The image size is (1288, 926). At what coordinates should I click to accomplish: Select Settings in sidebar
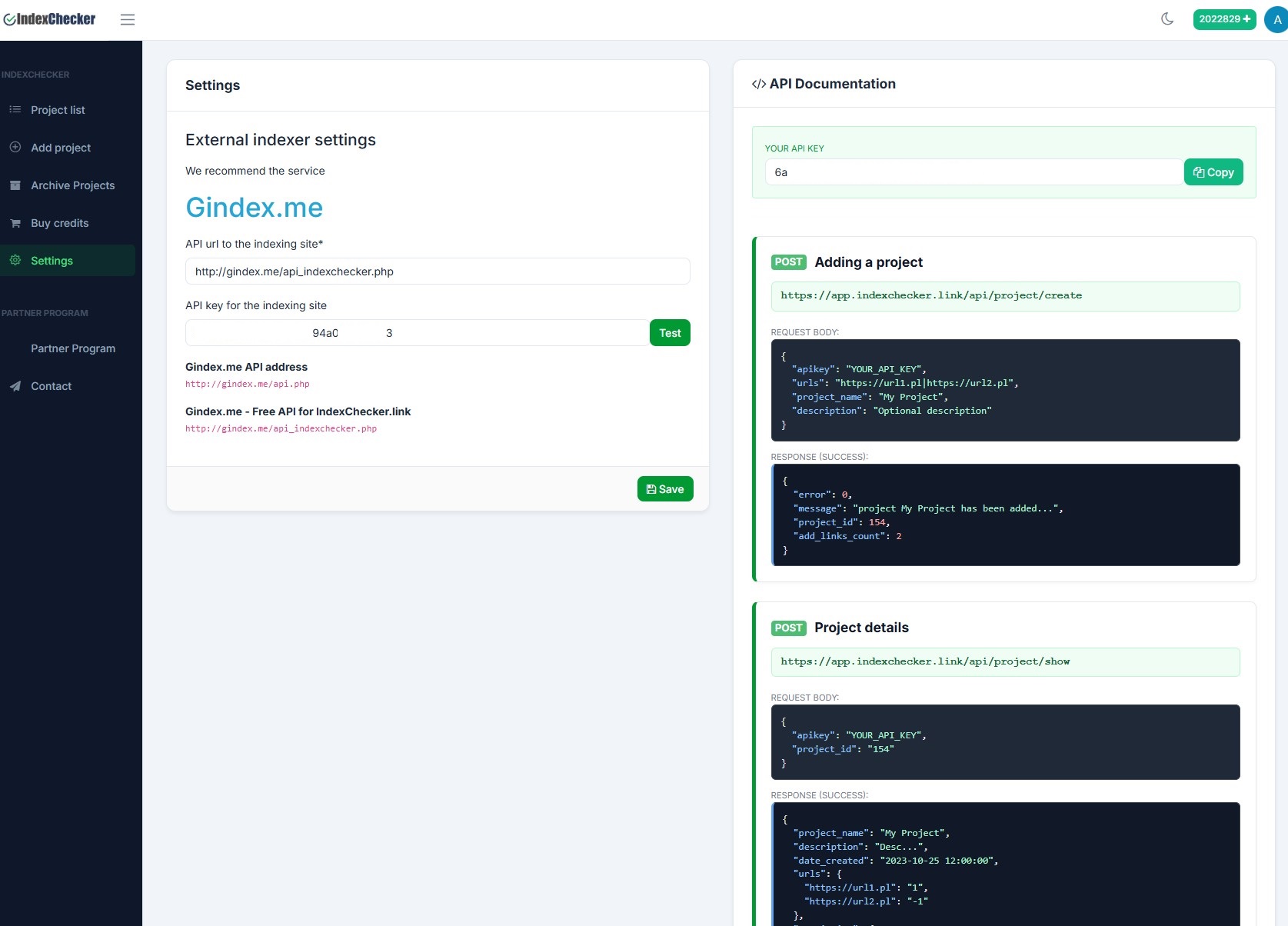[x=52, y=261]
